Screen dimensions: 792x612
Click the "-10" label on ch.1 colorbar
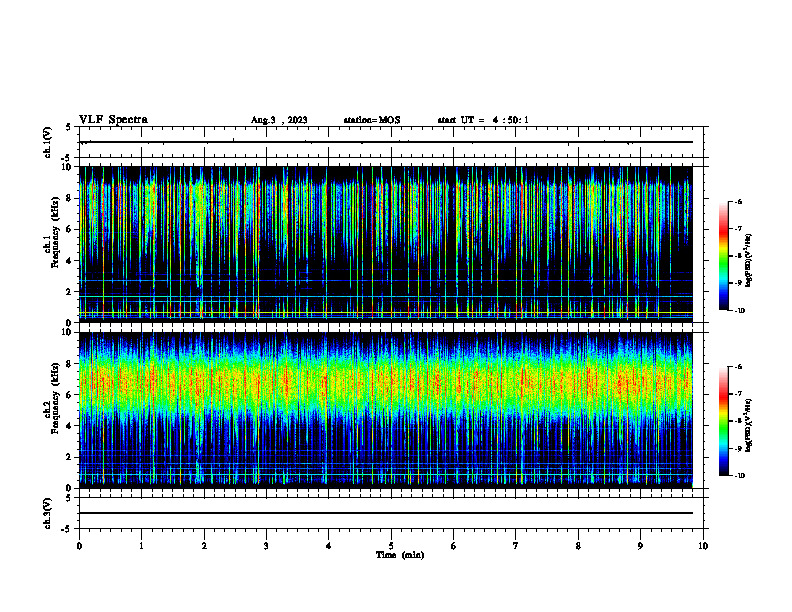[x=739, y=311]
